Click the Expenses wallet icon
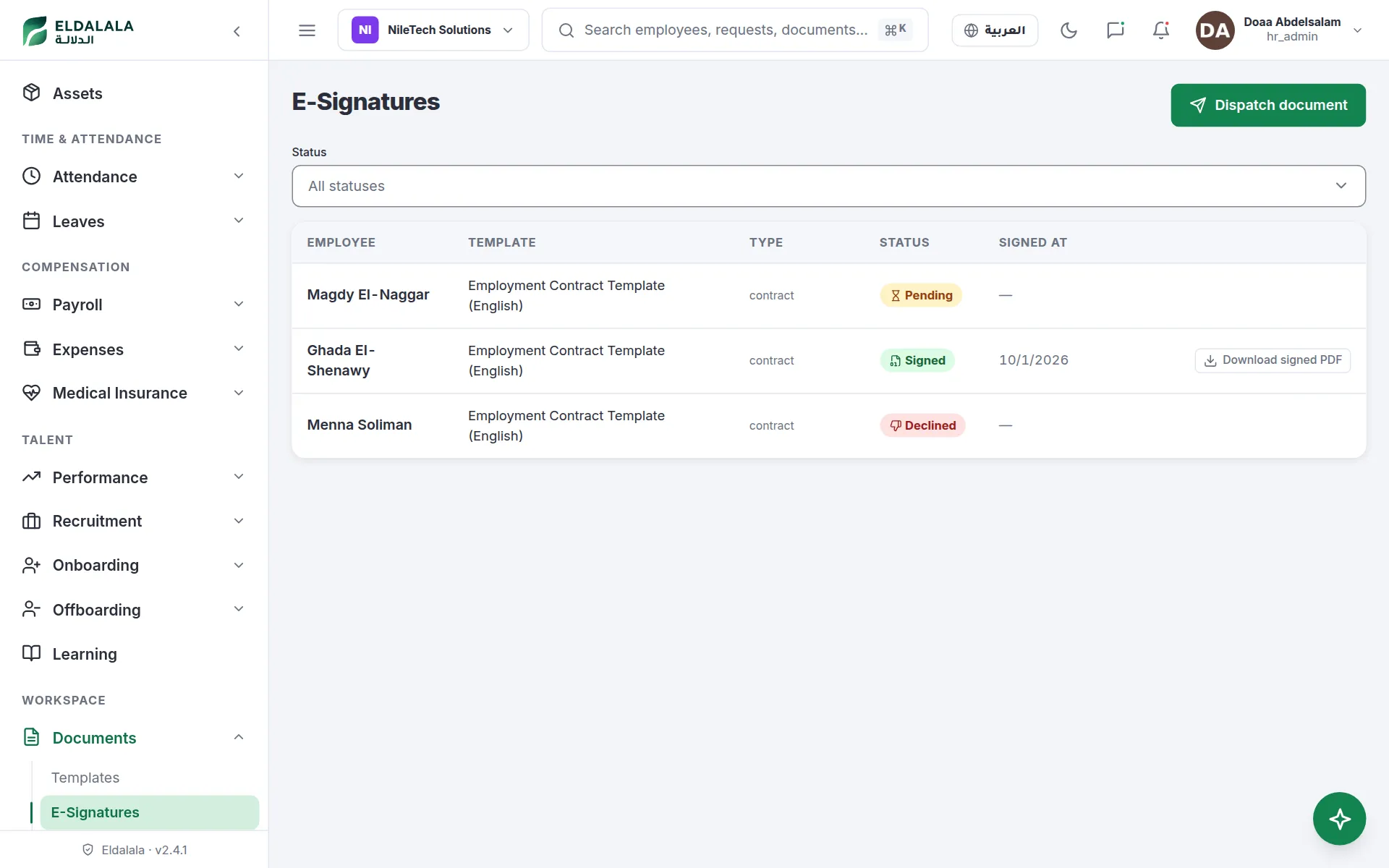The image size is (1389, 868). coord(31,349)
